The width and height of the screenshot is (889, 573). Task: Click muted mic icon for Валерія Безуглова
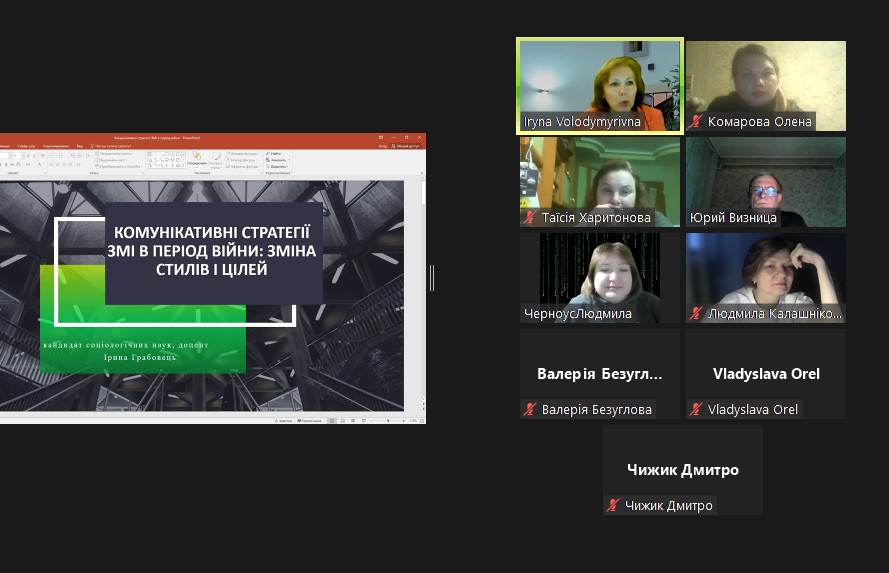click(530, 410)
